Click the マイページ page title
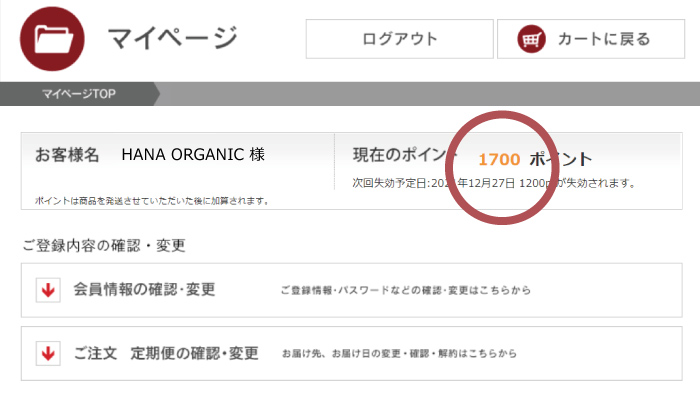The image size is (700, 403). tap(172, 39)
